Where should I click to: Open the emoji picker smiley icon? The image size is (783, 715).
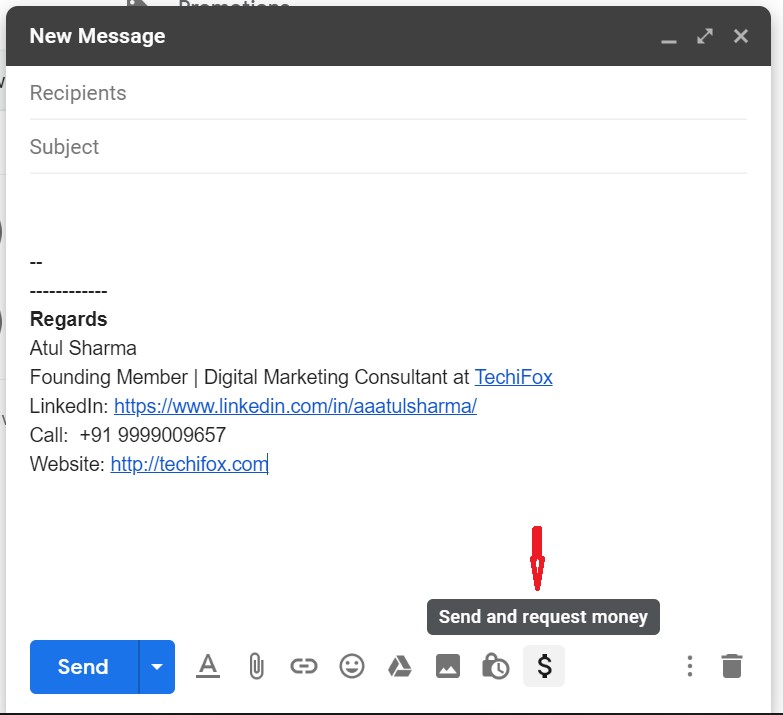pyautogui.click(x=352, y=667)
